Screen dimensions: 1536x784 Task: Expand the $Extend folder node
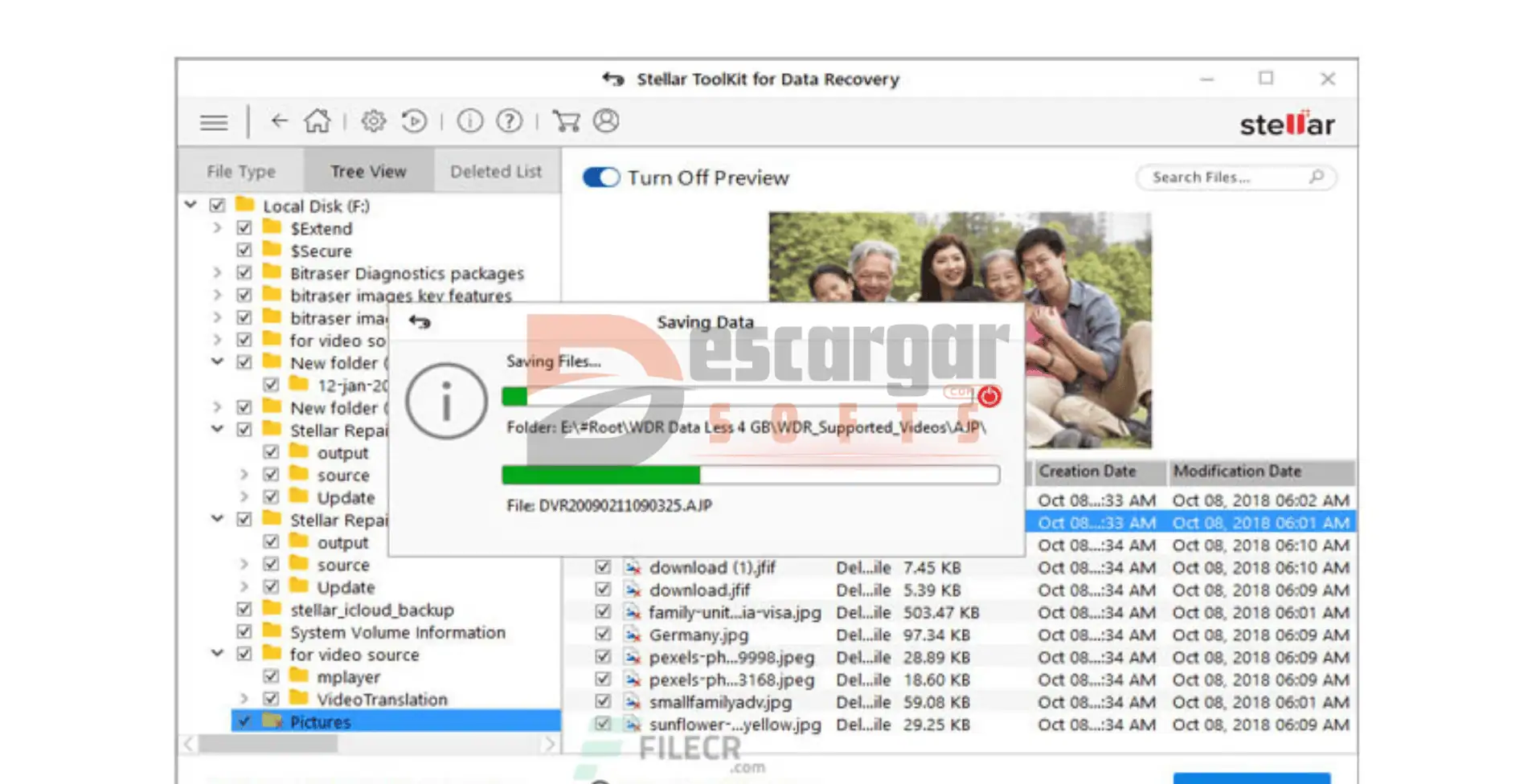[217, 227]
